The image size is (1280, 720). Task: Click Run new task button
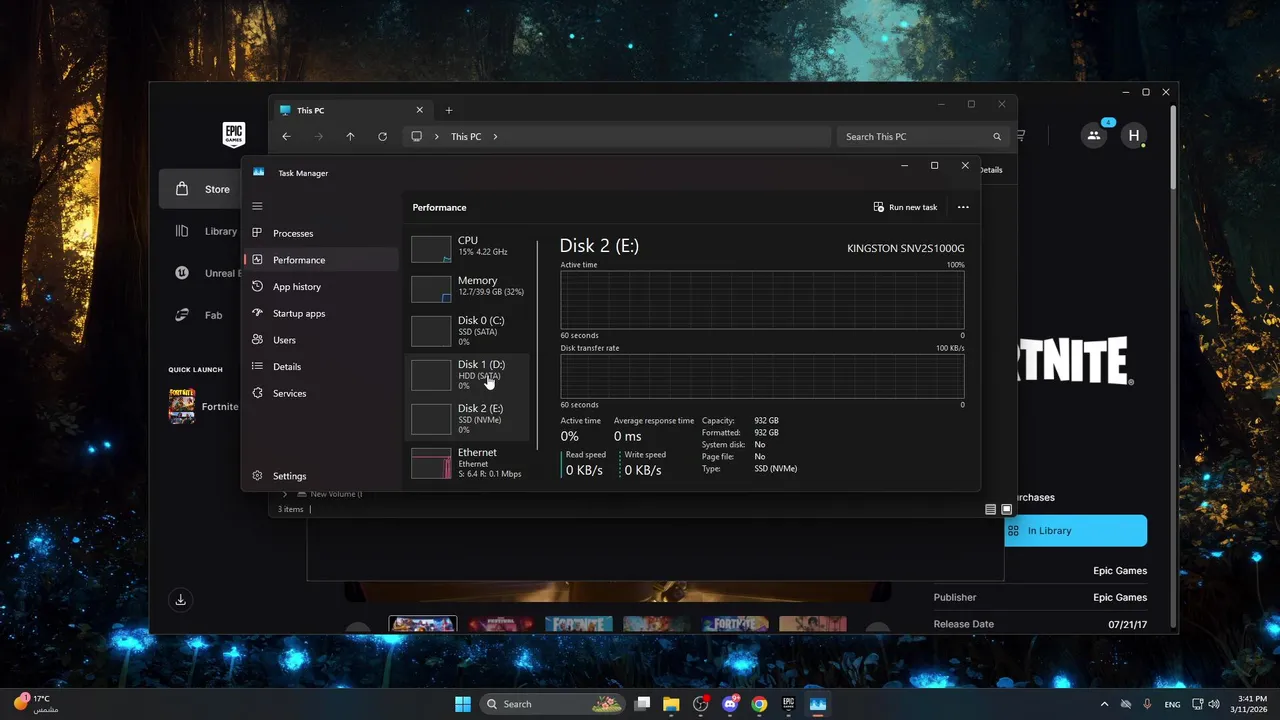tap(905, 207)
